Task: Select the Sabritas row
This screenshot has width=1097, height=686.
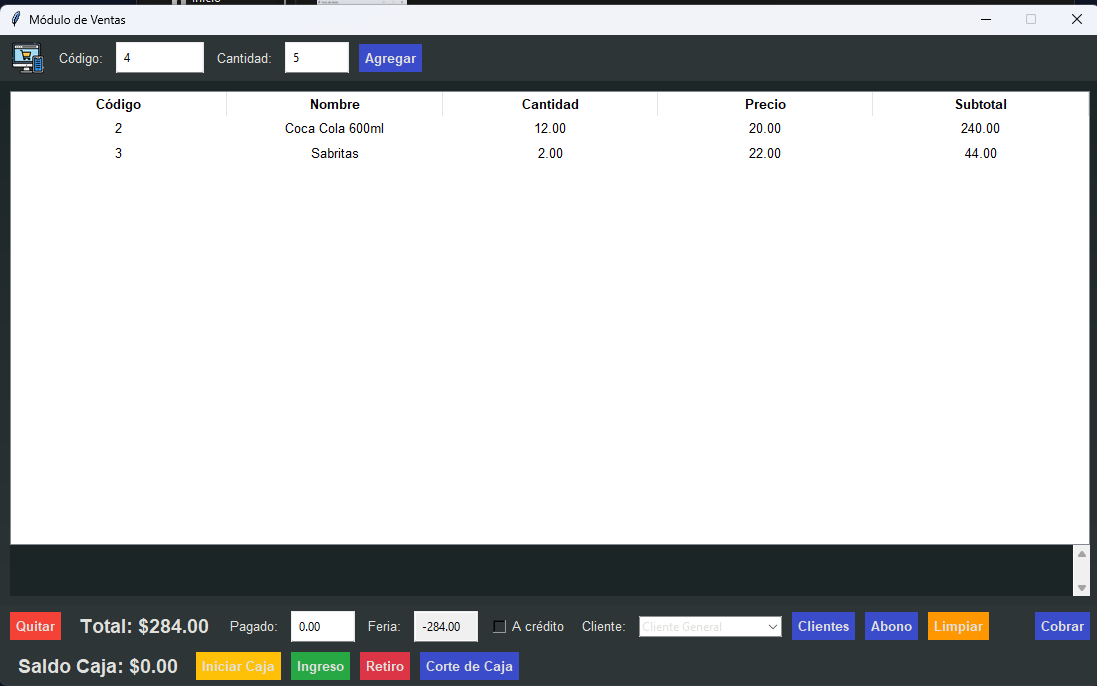Action: coord(549,153)
